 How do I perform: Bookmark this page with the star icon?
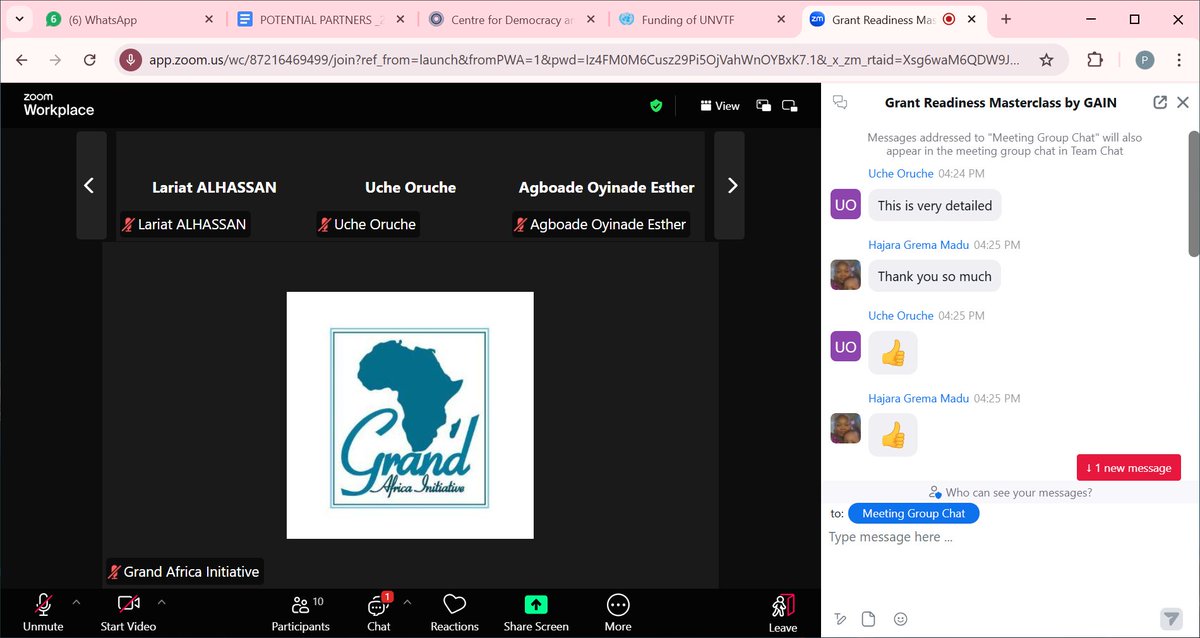[1046, 60]
